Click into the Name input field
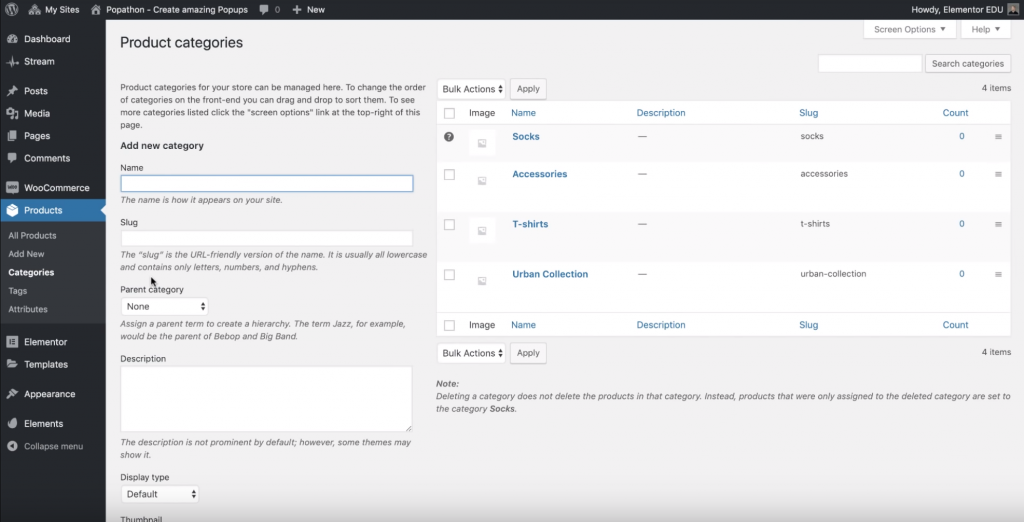Image resolution: width=1024 pixels, height=522 pixels. 266,184
